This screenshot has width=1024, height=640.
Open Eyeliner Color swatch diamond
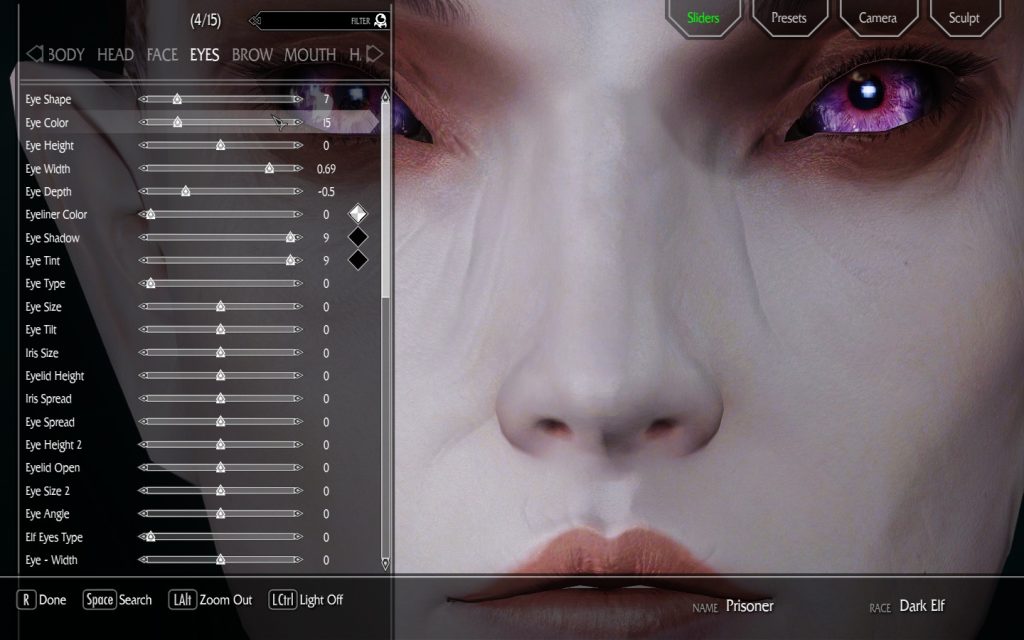point(357,214)
